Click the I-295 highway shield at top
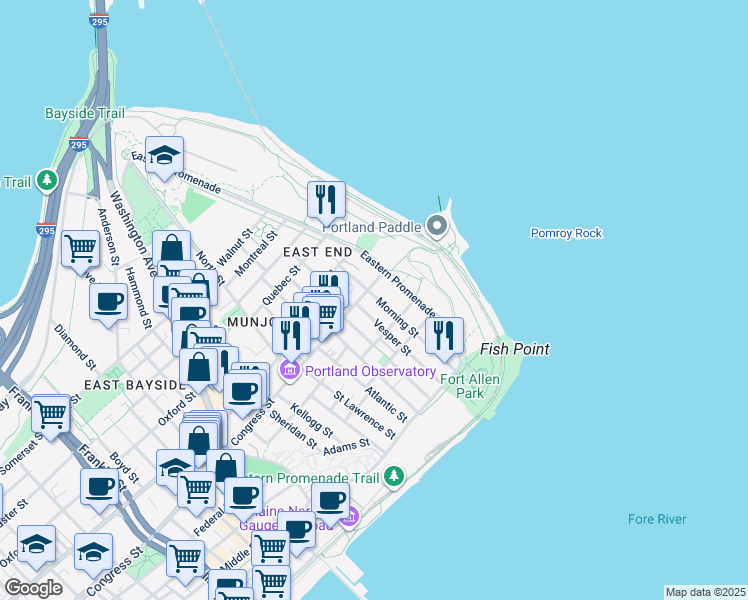The width and height of the screenshot is (748, 600). tap(98, 21)
